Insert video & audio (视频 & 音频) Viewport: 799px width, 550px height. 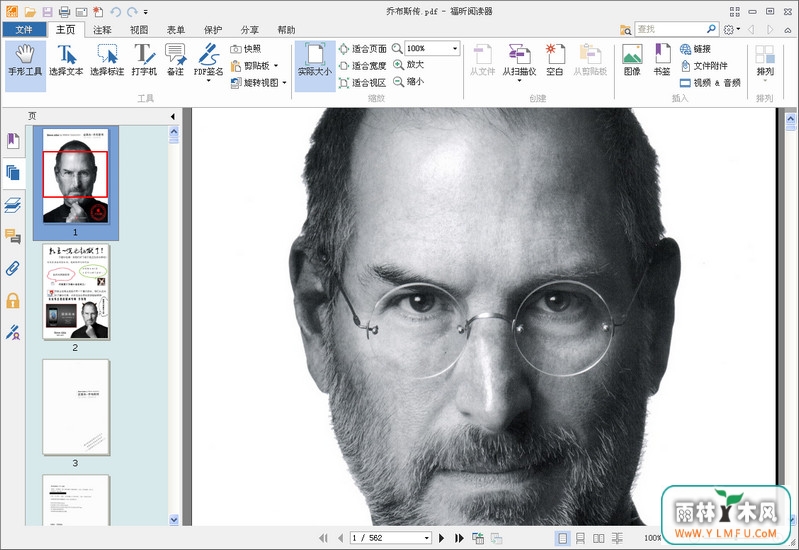coord(710,83)
